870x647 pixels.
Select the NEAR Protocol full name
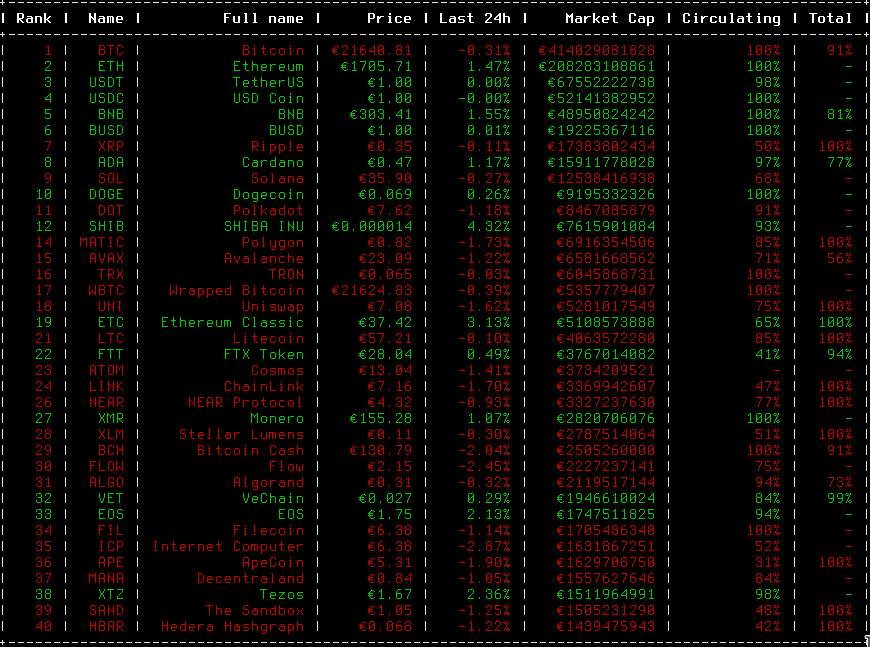246,403
